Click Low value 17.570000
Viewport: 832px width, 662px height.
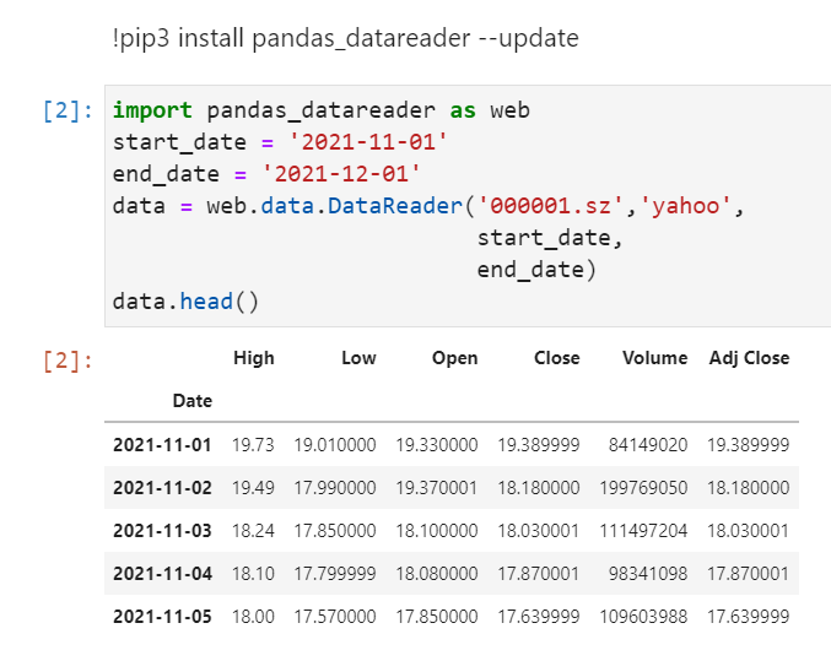[x=335, y=616]
